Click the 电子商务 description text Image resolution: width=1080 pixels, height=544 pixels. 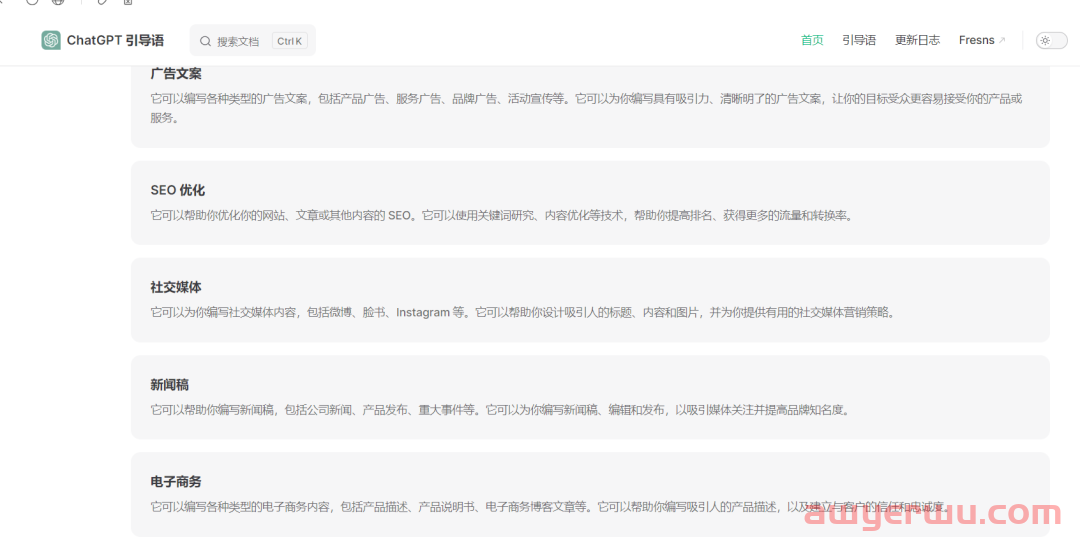(550, 507)
